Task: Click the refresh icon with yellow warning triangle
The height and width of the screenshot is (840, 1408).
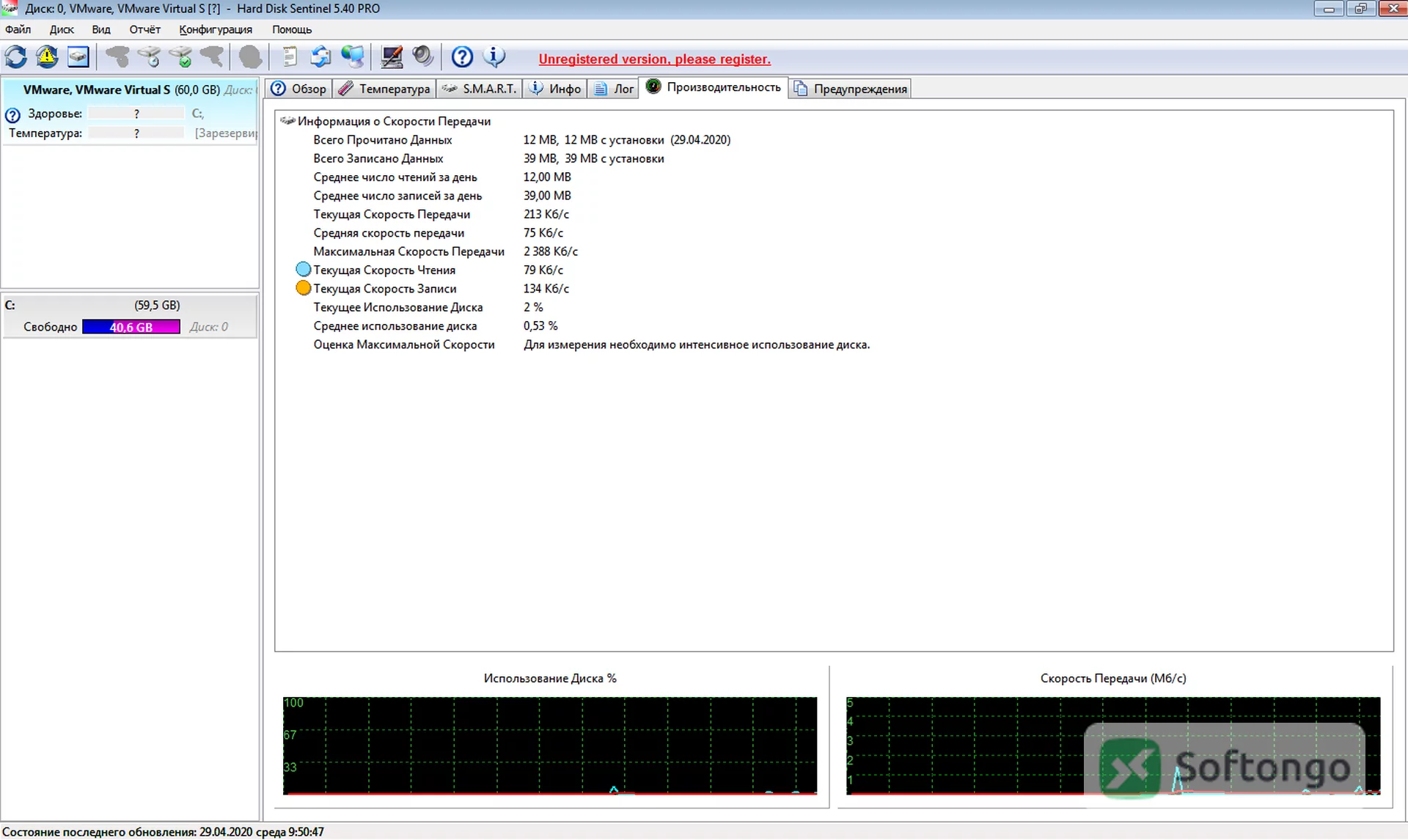Action: click(47, 56)
